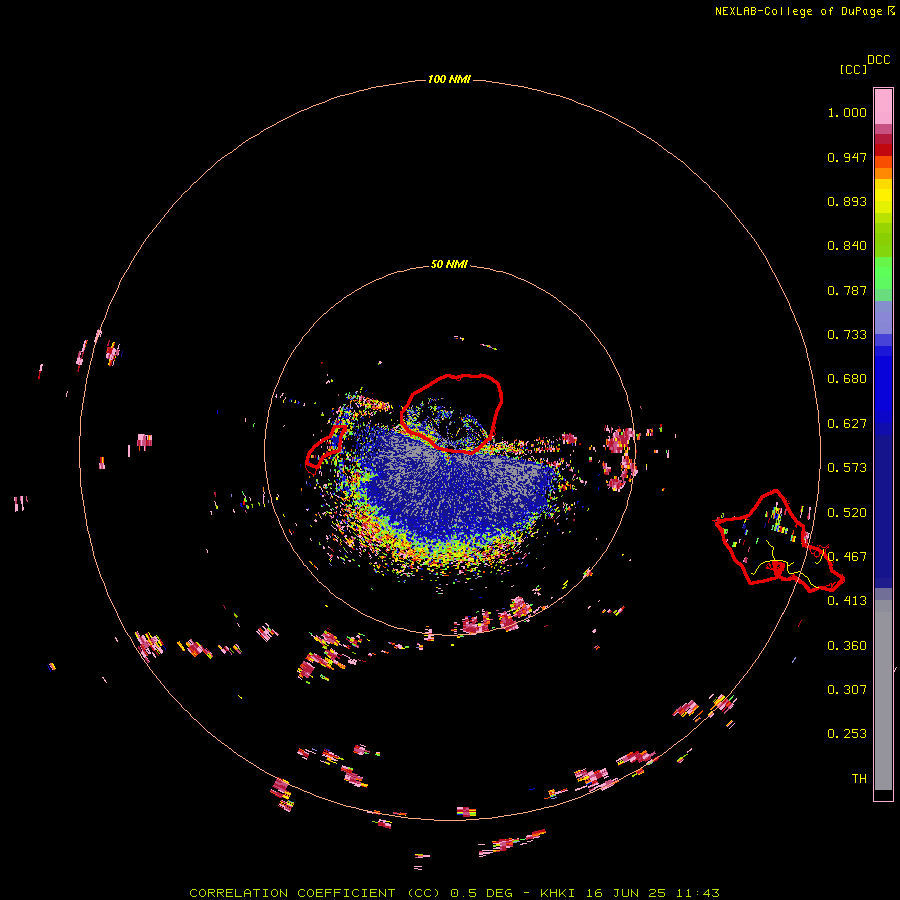The image size is (900, 900).
Task: Click the 0.840 scale value
Action: (847, 246)
